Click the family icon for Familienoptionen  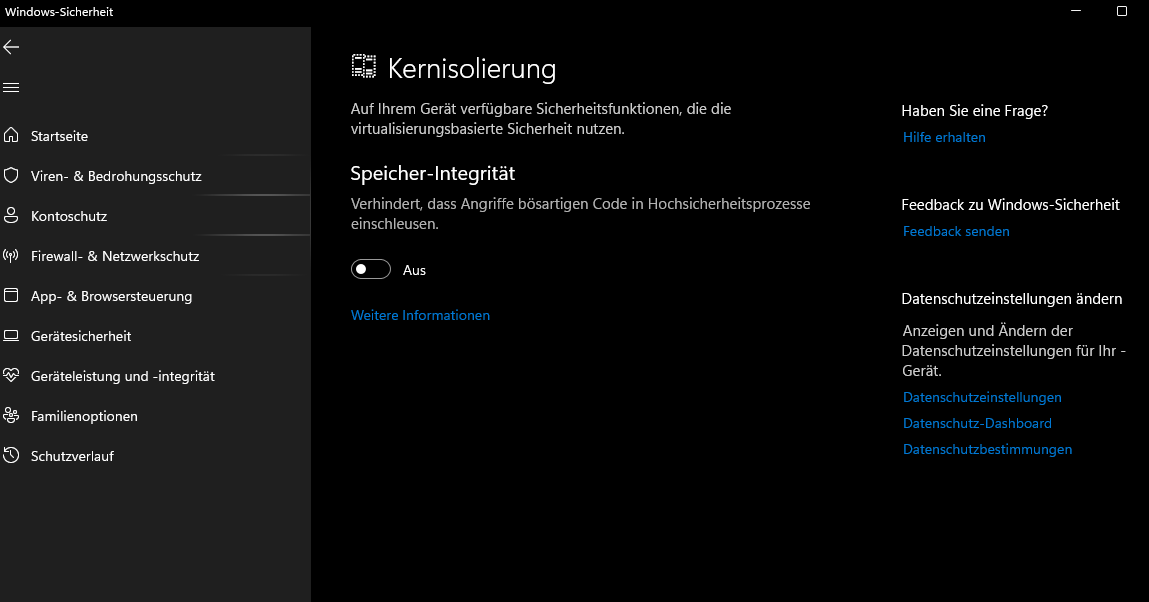11,415
